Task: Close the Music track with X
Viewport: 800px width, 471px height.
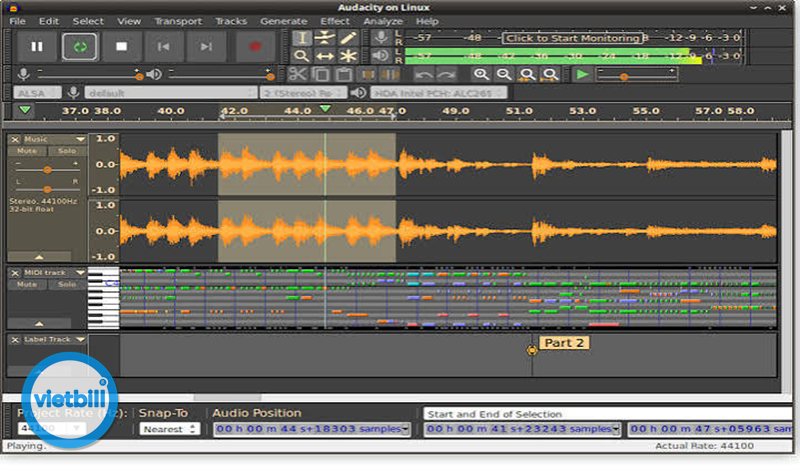Action: (15, 139)
